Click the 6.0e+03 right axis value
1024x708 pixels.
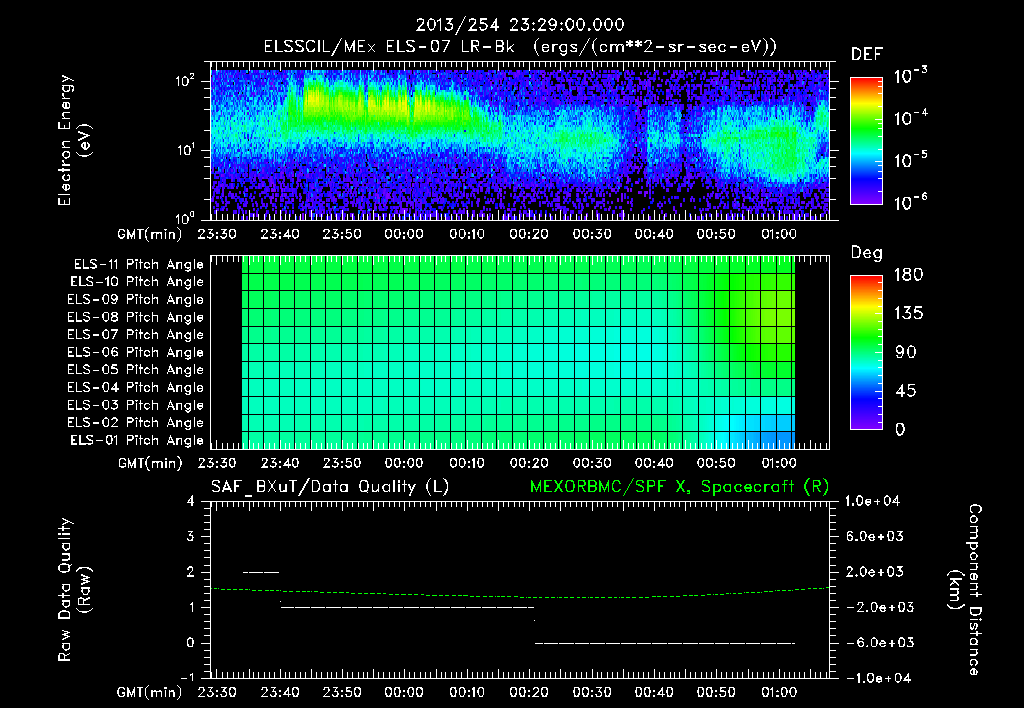click(x=875, y=536)
